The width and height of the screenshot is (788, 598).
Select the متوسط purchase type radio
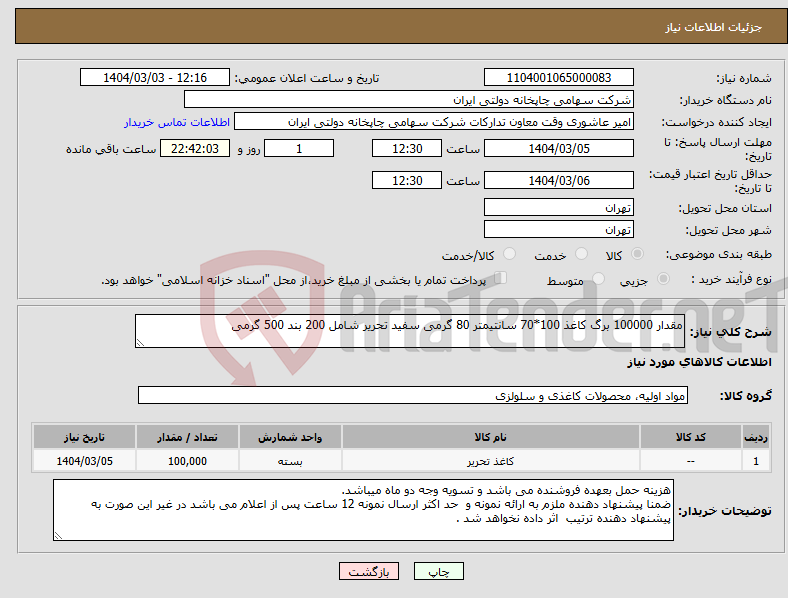(x=598, y=278)
